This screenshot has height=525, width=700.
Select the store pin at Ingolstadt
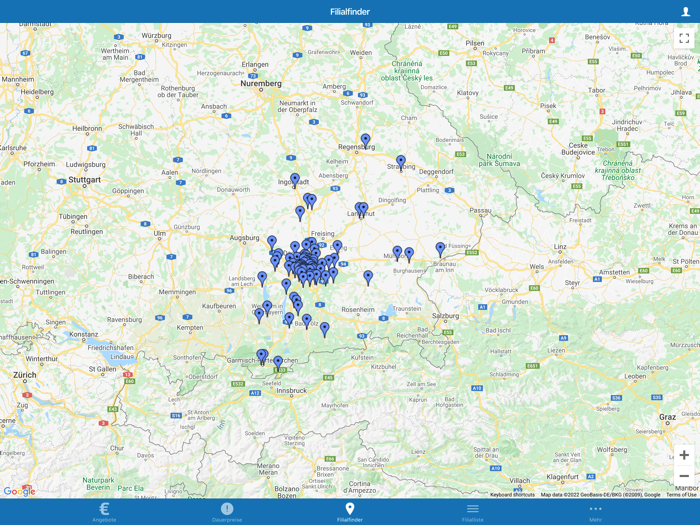click(x=295, y=181)
